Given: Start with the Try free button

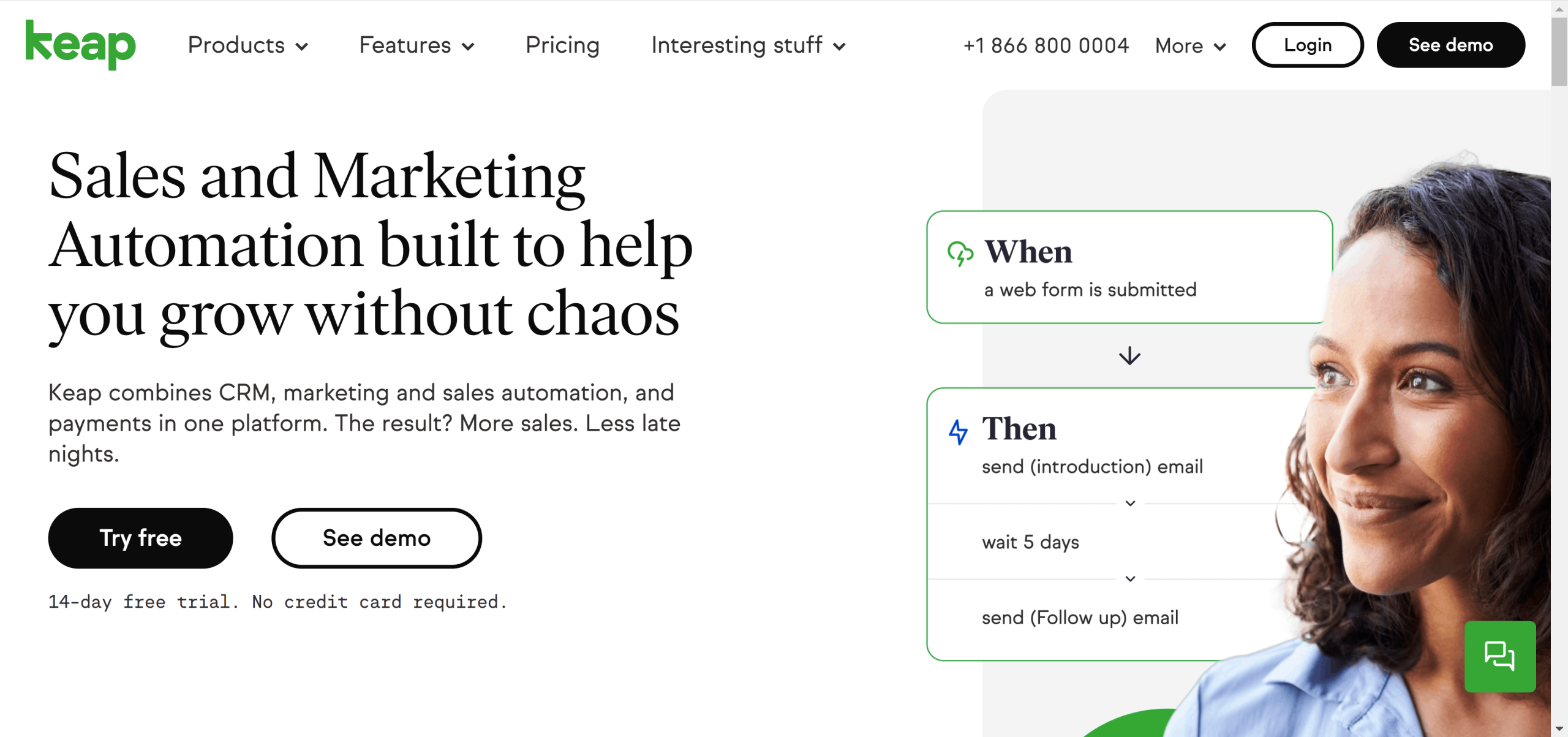Looking at the screenshot, I should click(x=140, y=538).
